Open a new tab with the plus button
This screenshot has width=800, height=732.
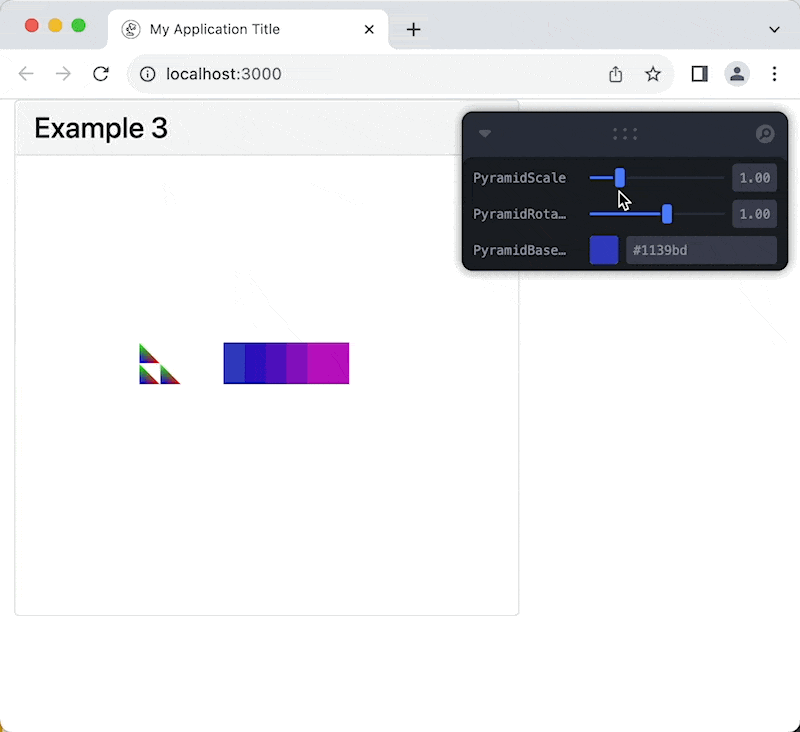click(x=413, y=29)
